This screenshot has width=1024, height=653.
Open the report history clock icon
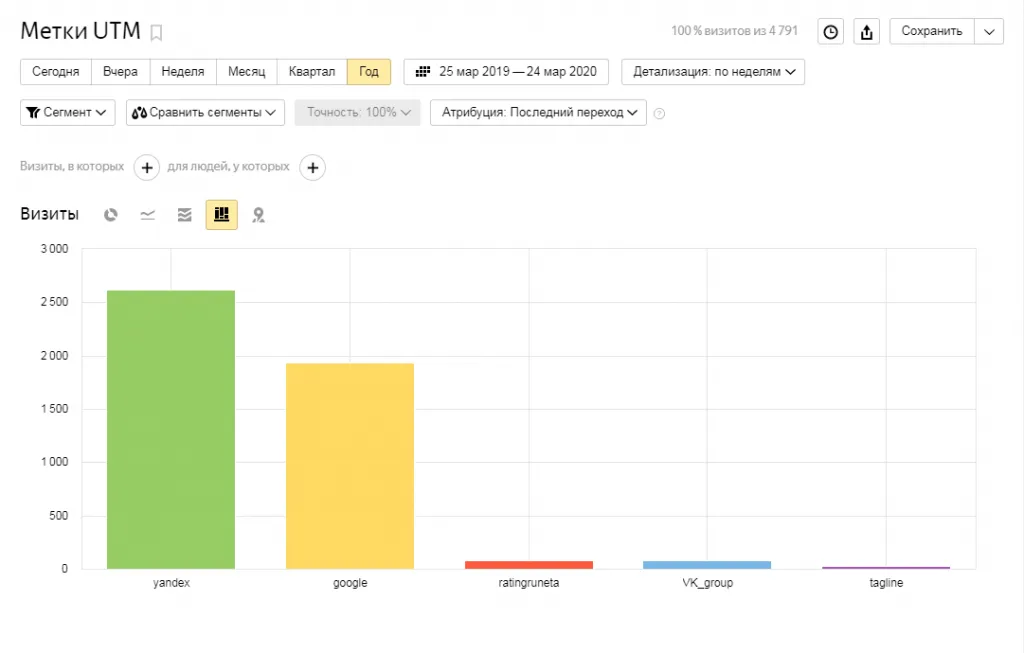click(x=831, y=31)
